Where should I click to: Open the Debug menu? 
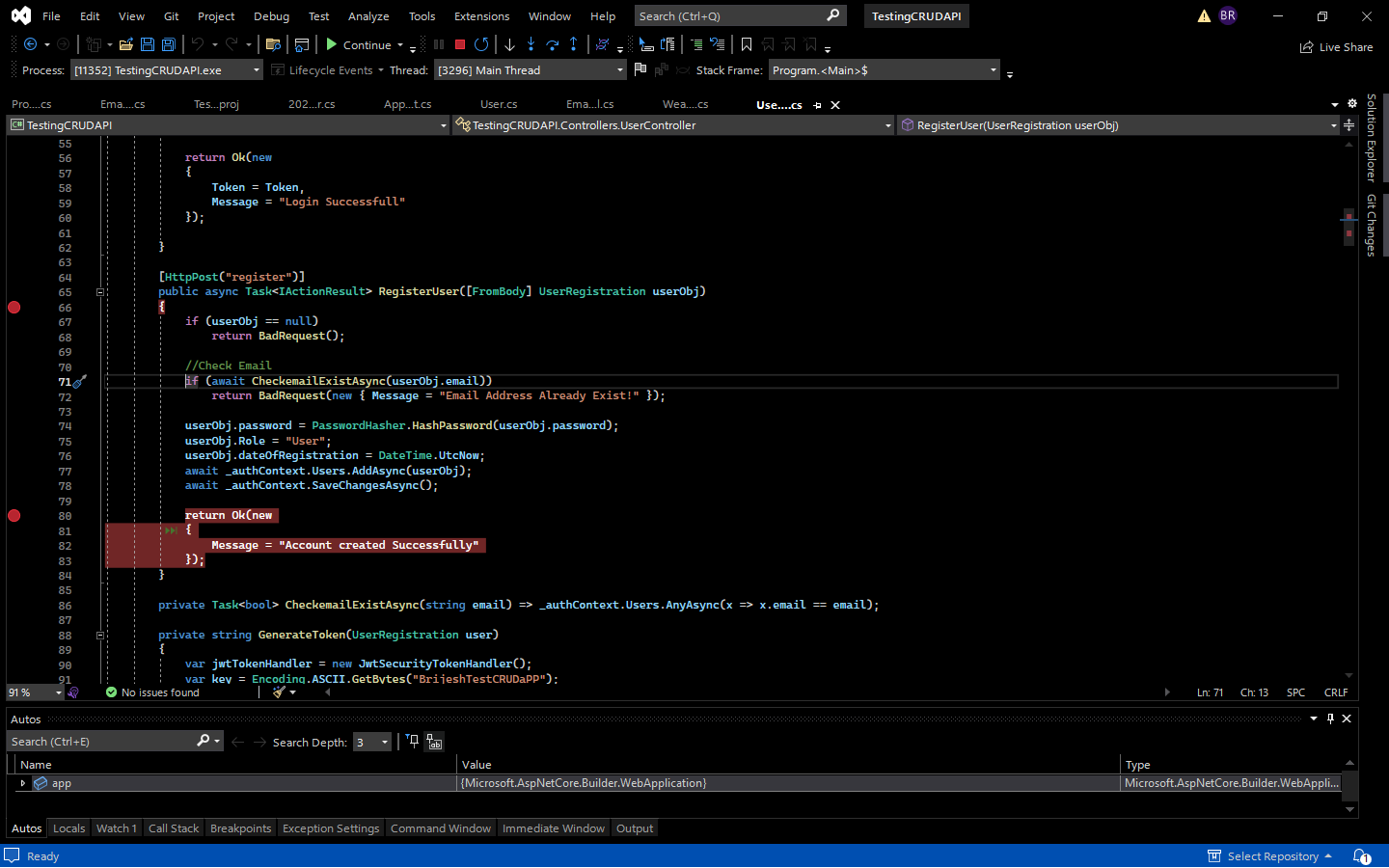(x=271, y=15)
